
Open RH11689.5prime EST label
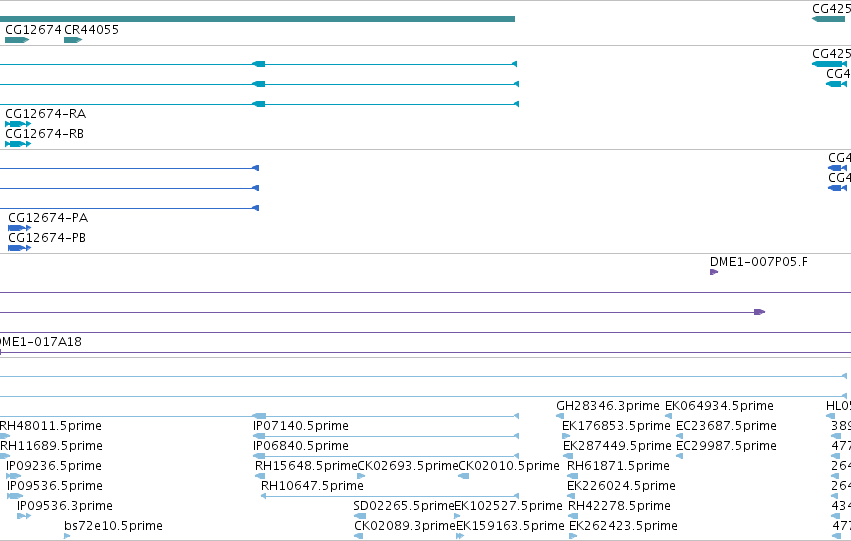point(51,446)
